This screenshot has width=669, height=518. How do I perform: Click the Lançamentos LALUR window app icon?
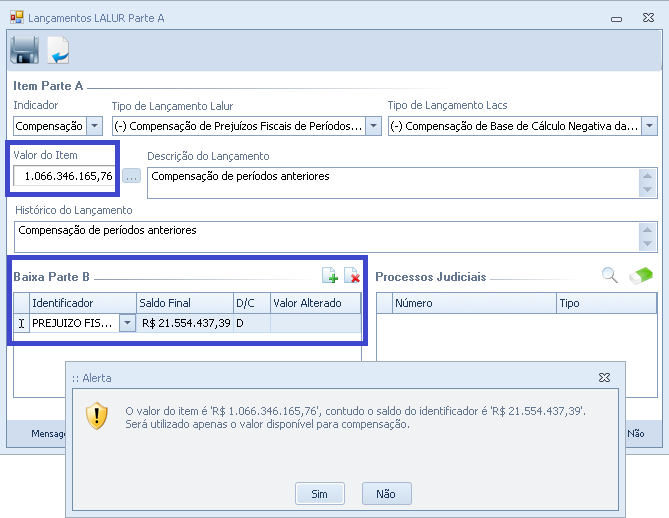click(x=17, y=17)
